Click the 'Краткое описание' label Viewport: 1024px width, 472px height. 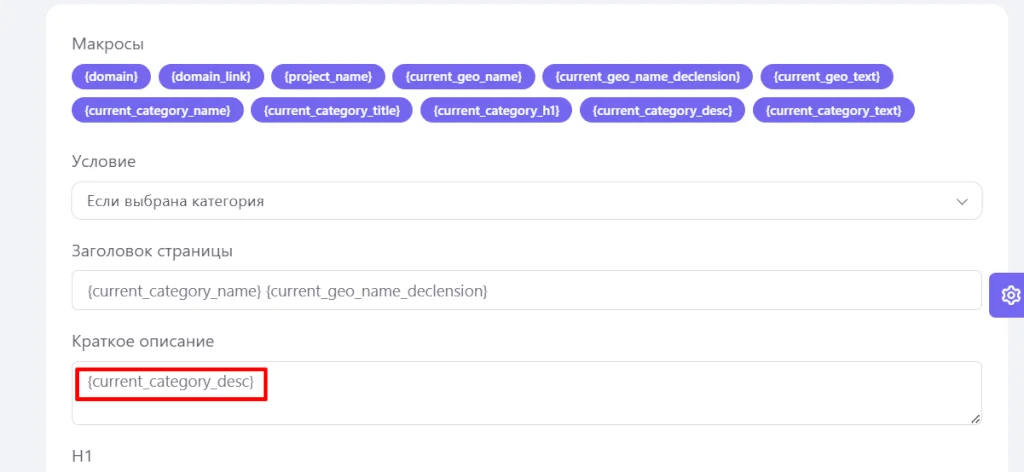point(143,342)
